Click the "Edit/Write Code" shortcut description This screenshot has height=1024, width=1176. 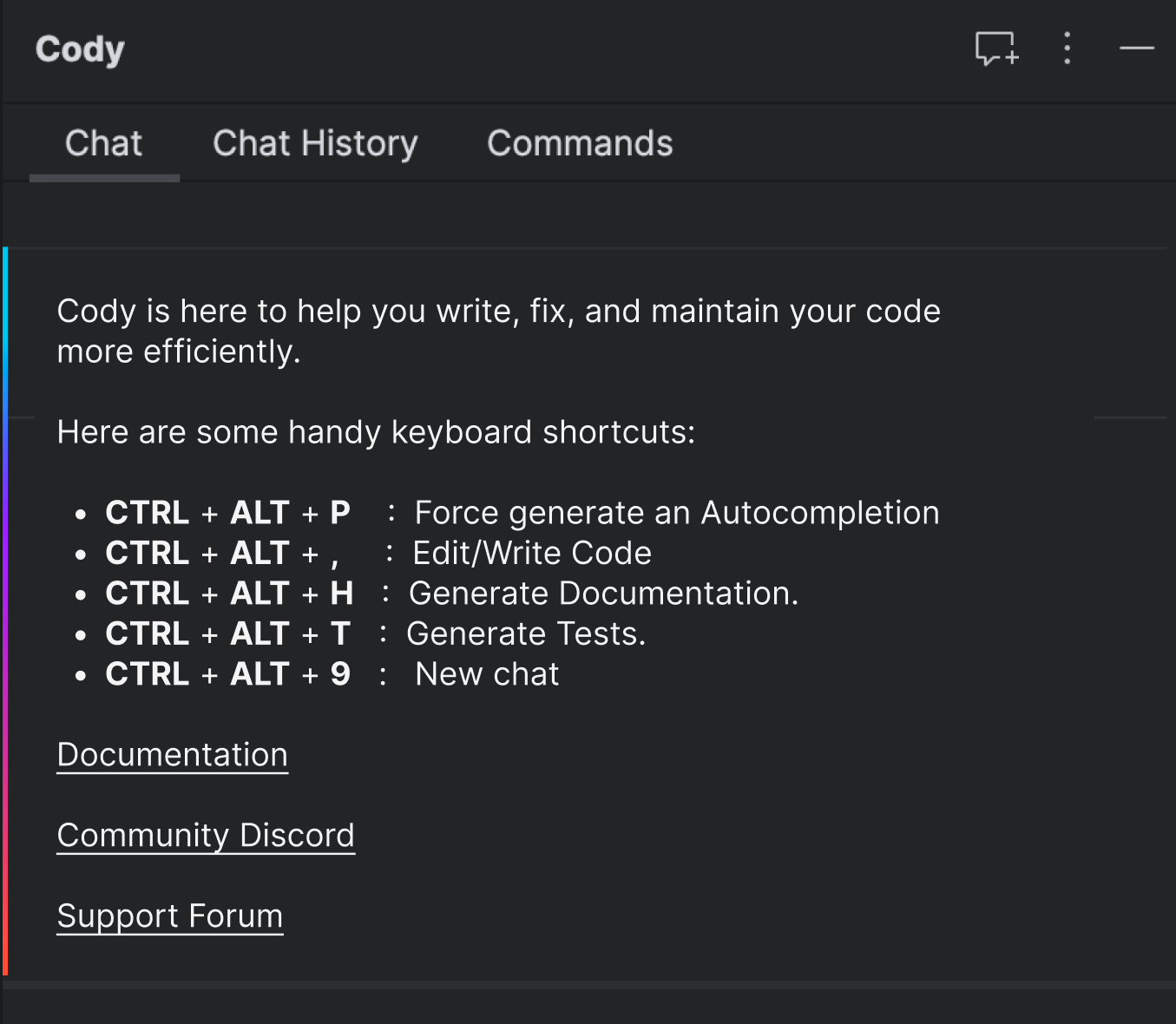[532, 553]
